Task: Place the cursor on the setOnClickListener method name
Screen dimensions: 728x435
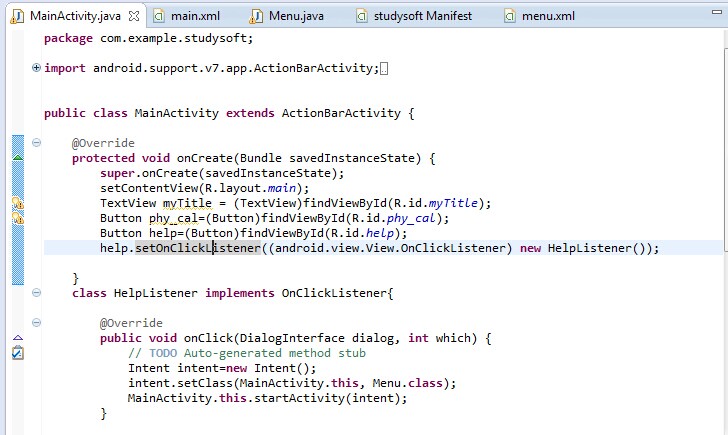Action: [x=197, y=248]
